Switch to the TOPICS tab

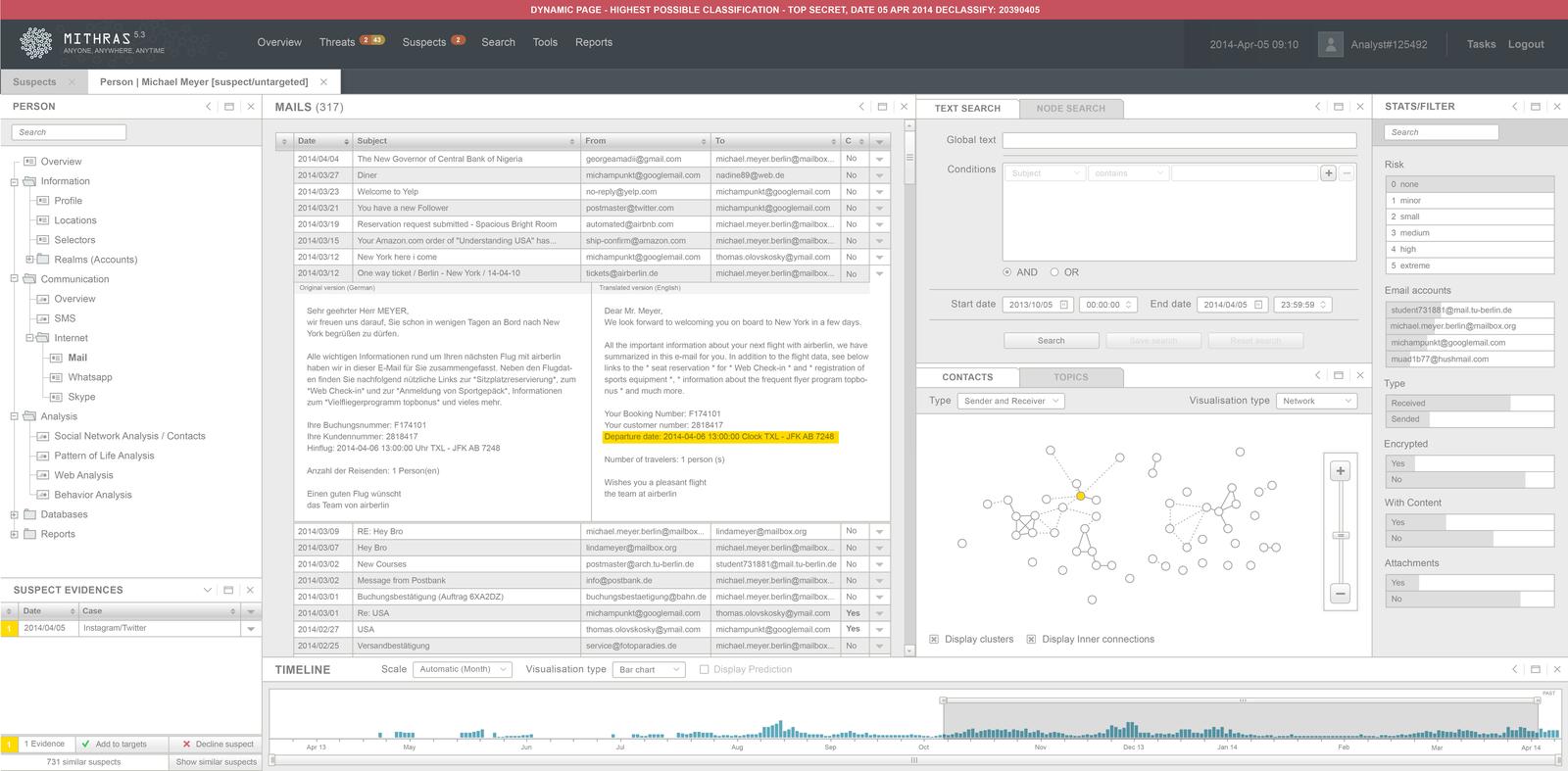(1070, 377)
